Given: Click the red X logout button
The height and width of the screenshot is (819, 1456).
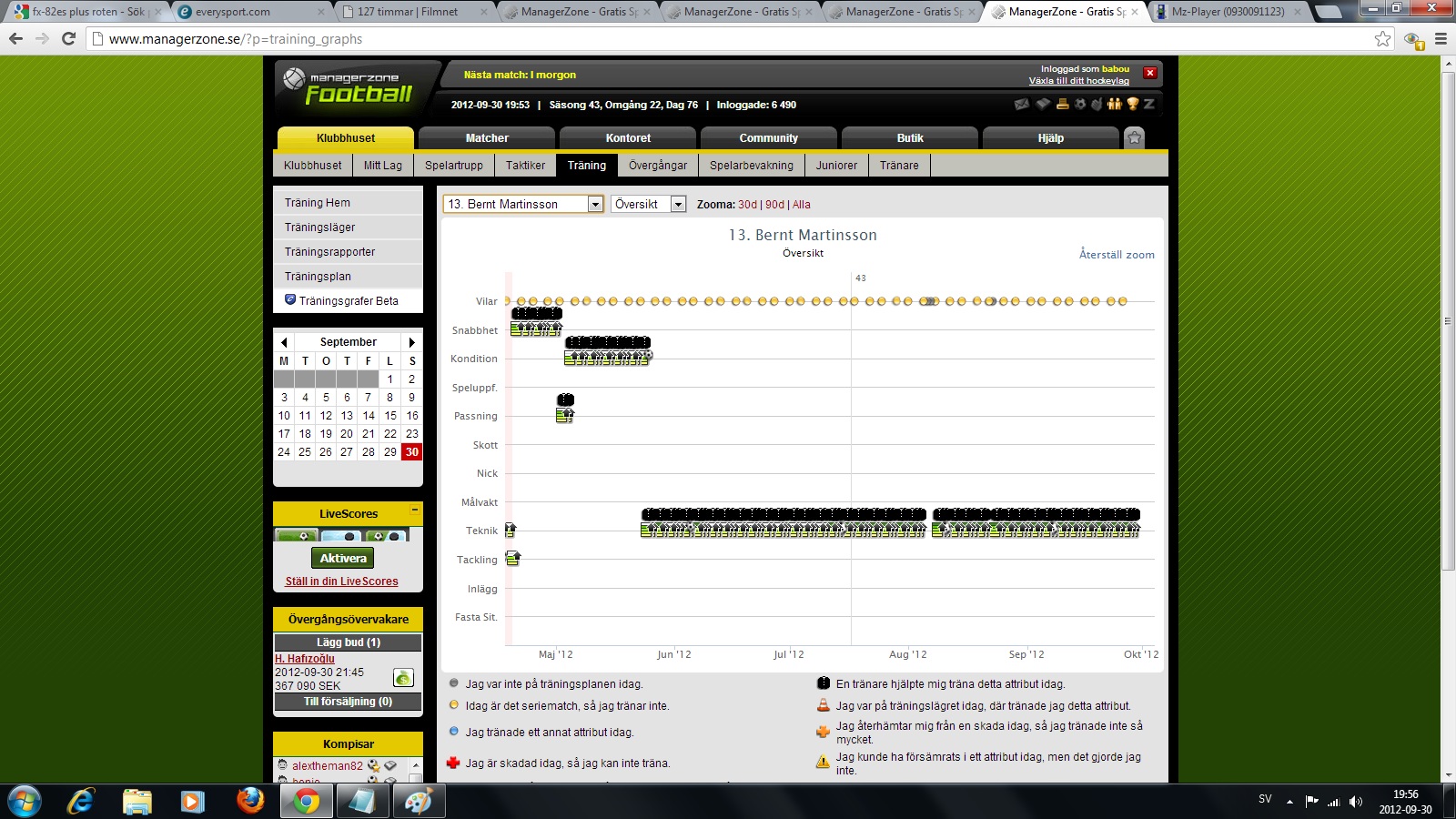Looking at the screenshot, I should tap(1150, 73).
